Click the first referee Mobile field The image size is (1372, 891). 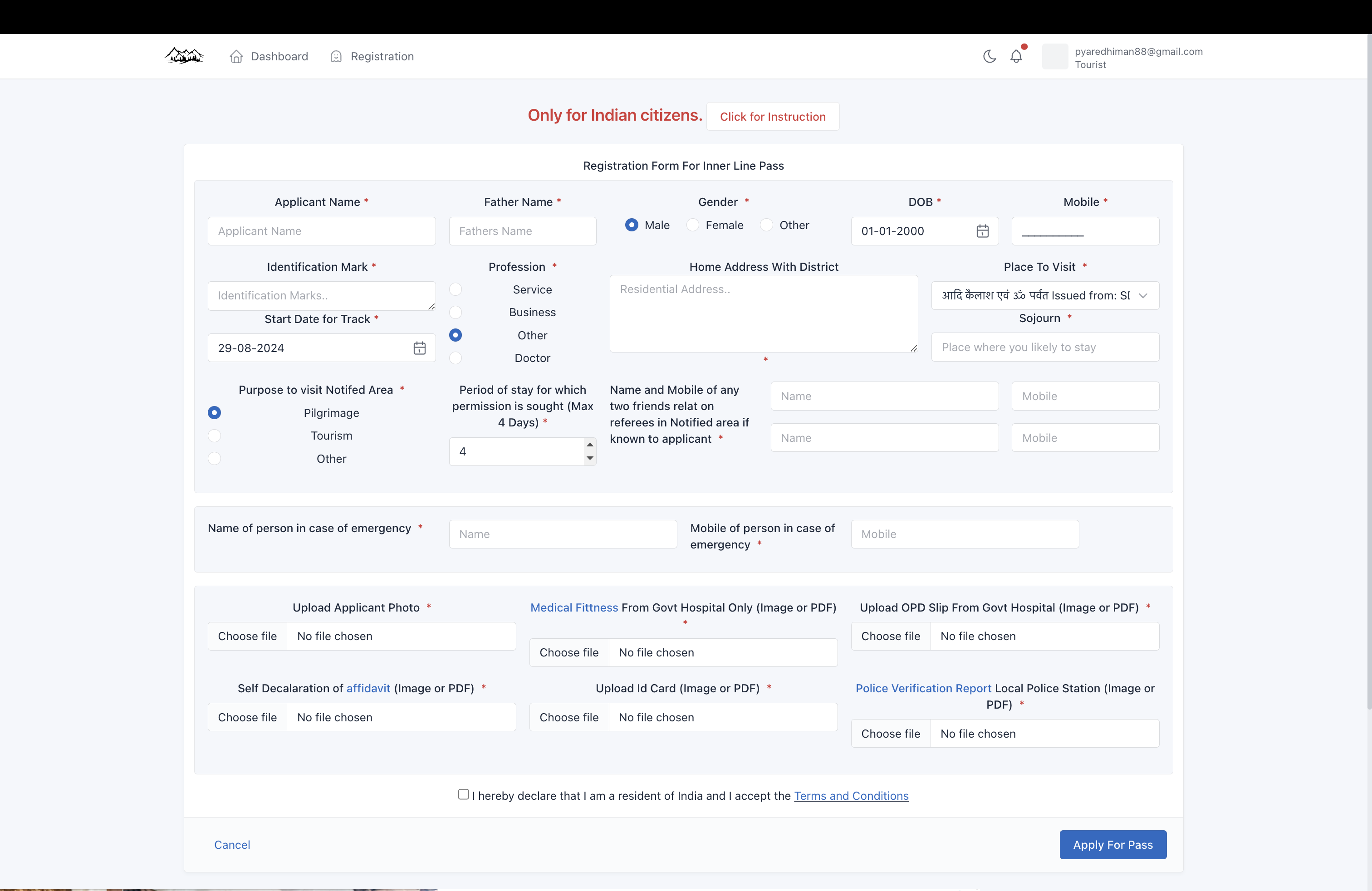pos(1086,396)
